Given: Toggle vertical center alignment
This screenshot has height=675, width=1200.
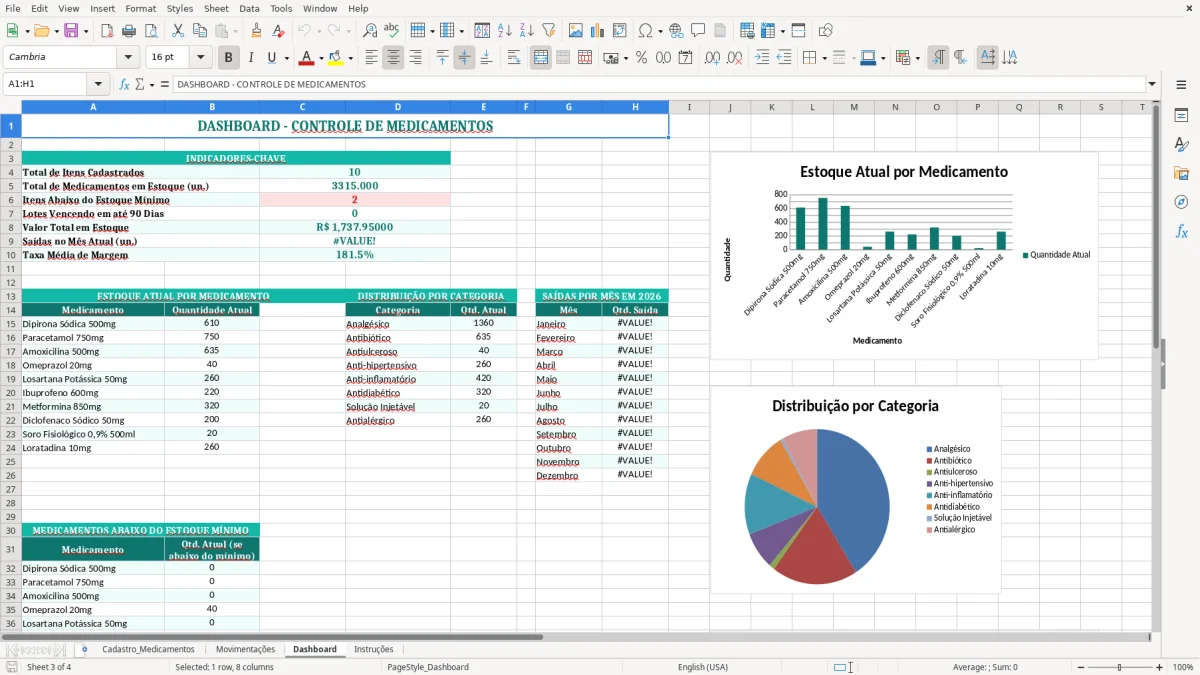Looking at the screenshot, I should pos(464,58).
